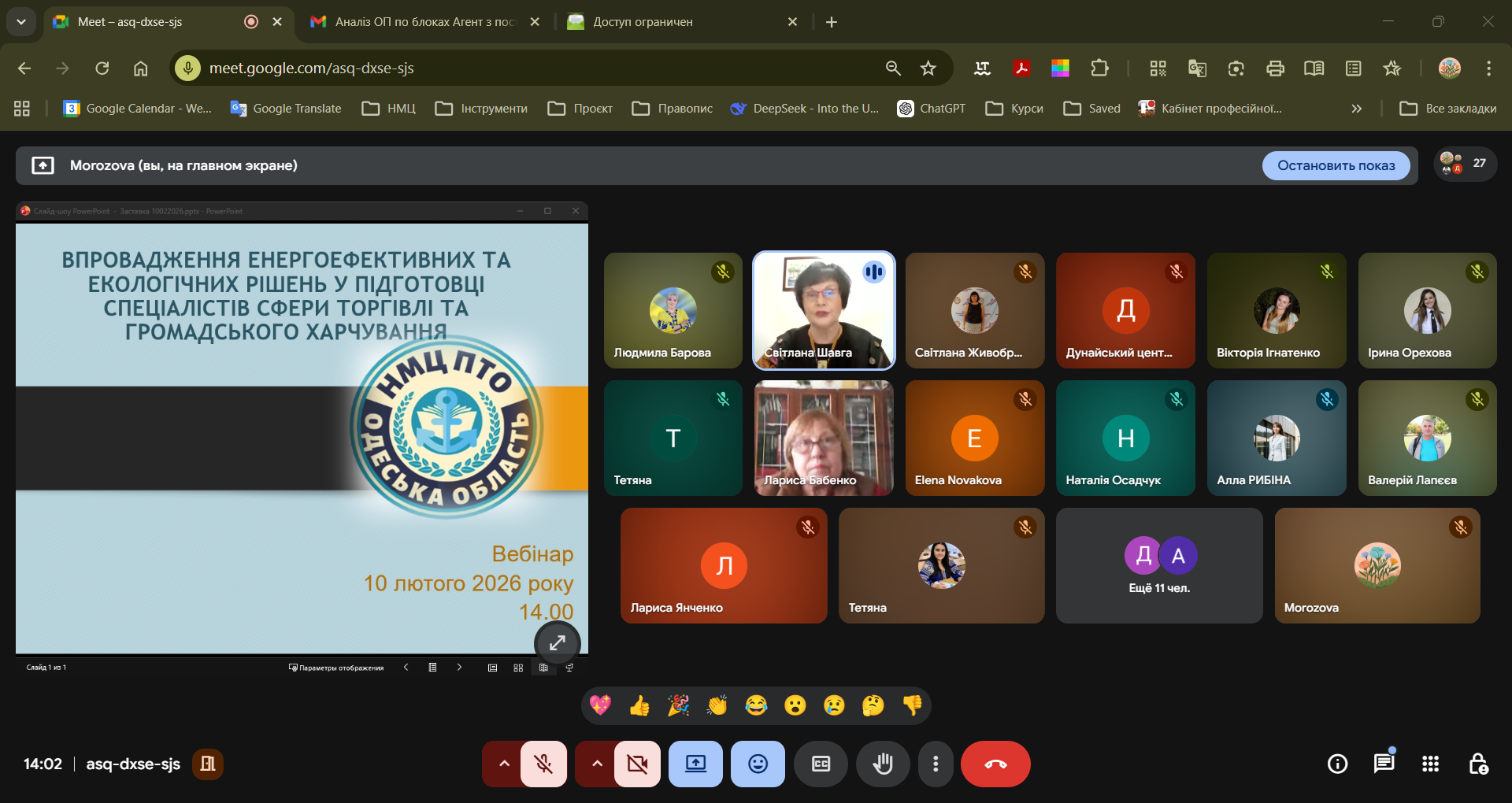Open meeting details info icon
Screen dimensions: 1512x803
1337,764
